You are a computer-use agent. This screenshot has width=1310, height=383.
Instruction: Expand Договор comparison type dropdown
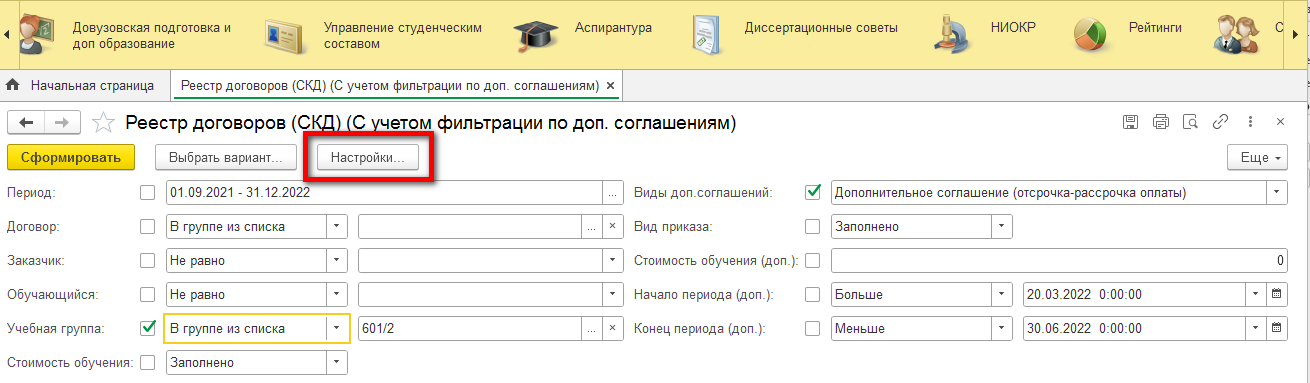coord(337,226)
